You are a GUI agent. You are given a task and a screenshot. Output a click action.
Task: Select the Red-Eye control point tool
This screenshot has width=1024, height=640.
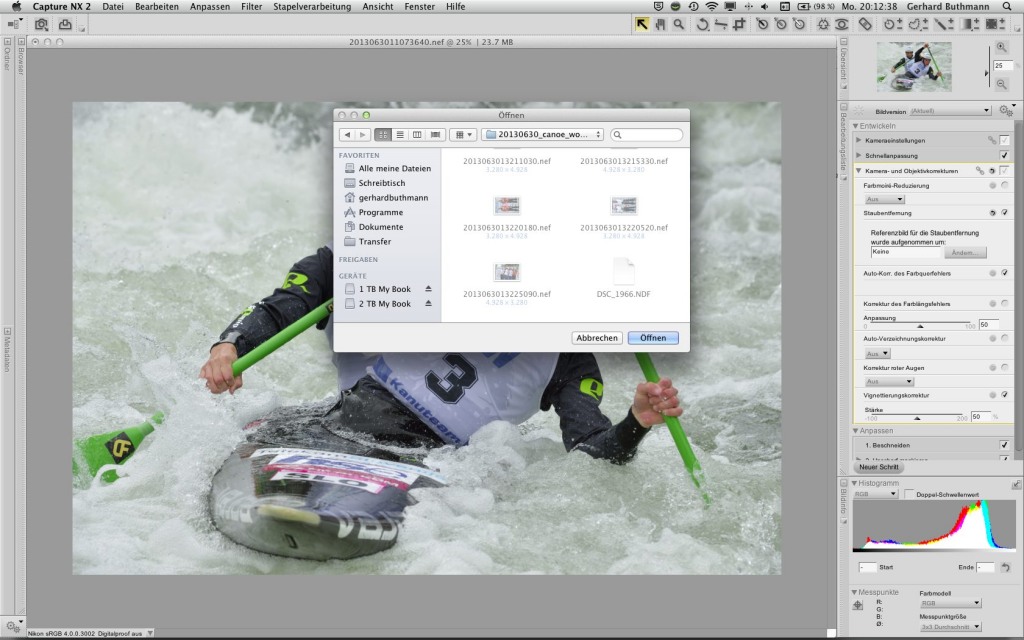coord(842,25)
